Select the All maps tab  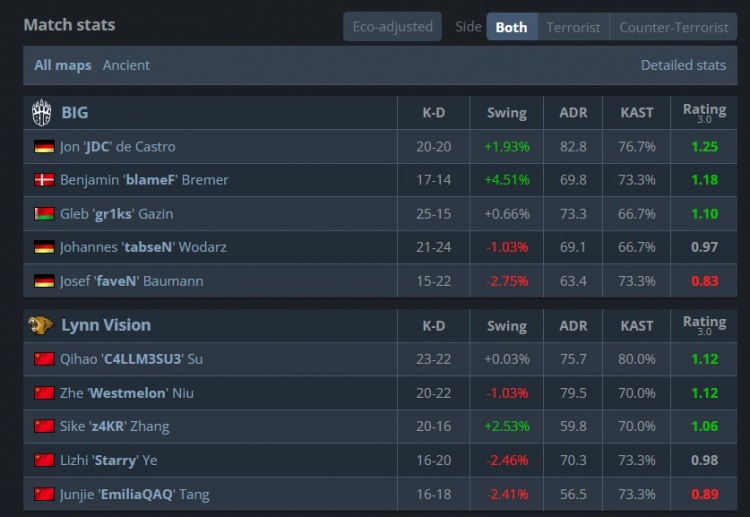click(x=63, y=65)
